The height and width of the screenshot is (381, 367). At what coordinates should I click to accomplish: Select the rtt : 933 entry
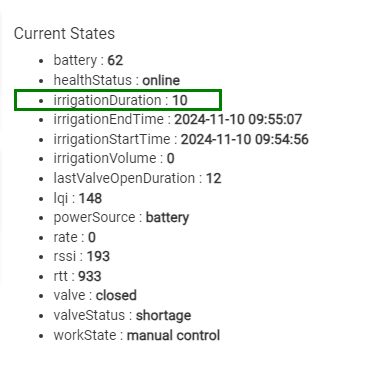pos(77,276)
